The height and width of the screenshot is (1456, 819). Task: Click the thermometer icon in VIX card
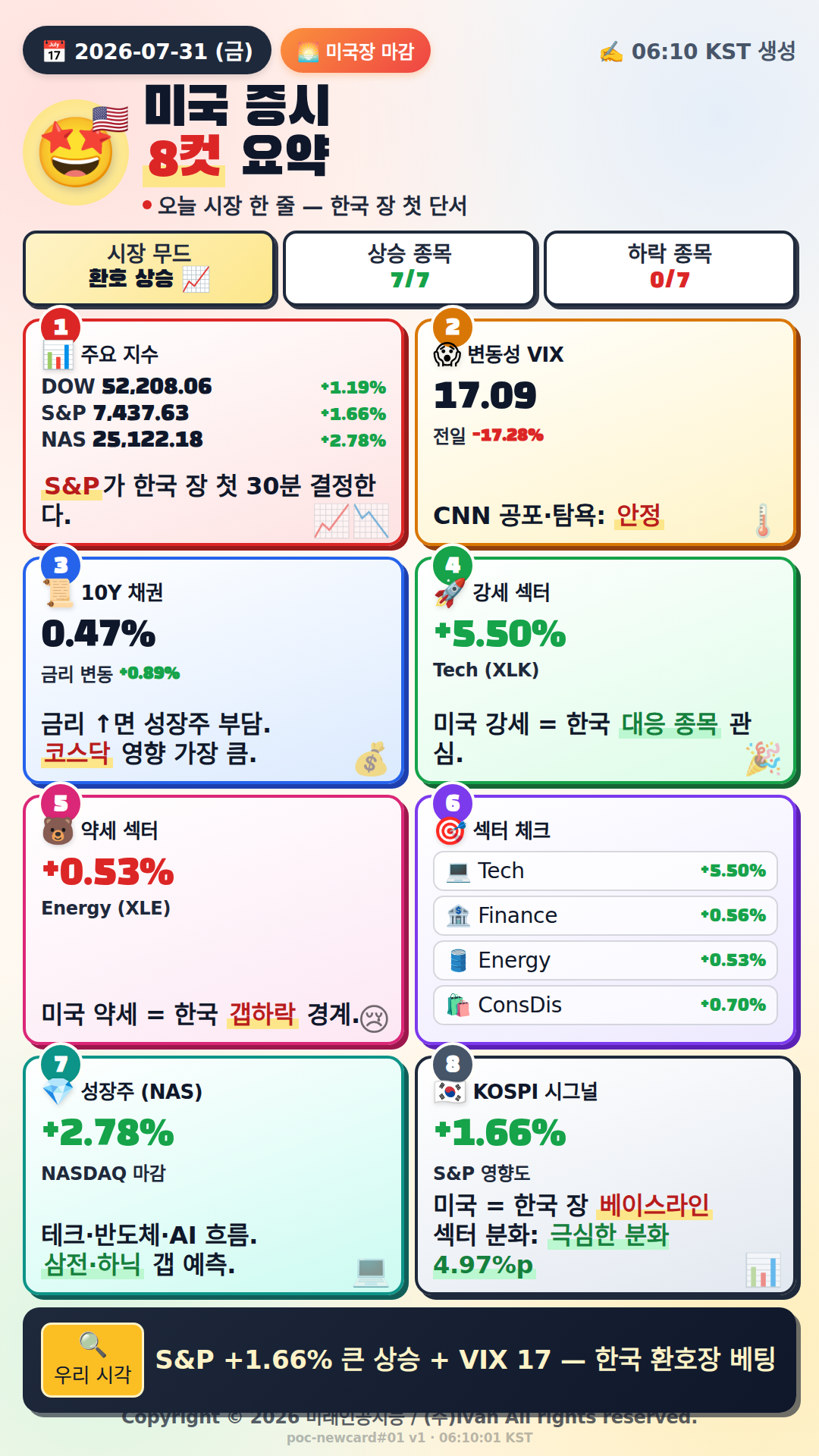coord(763,521)
